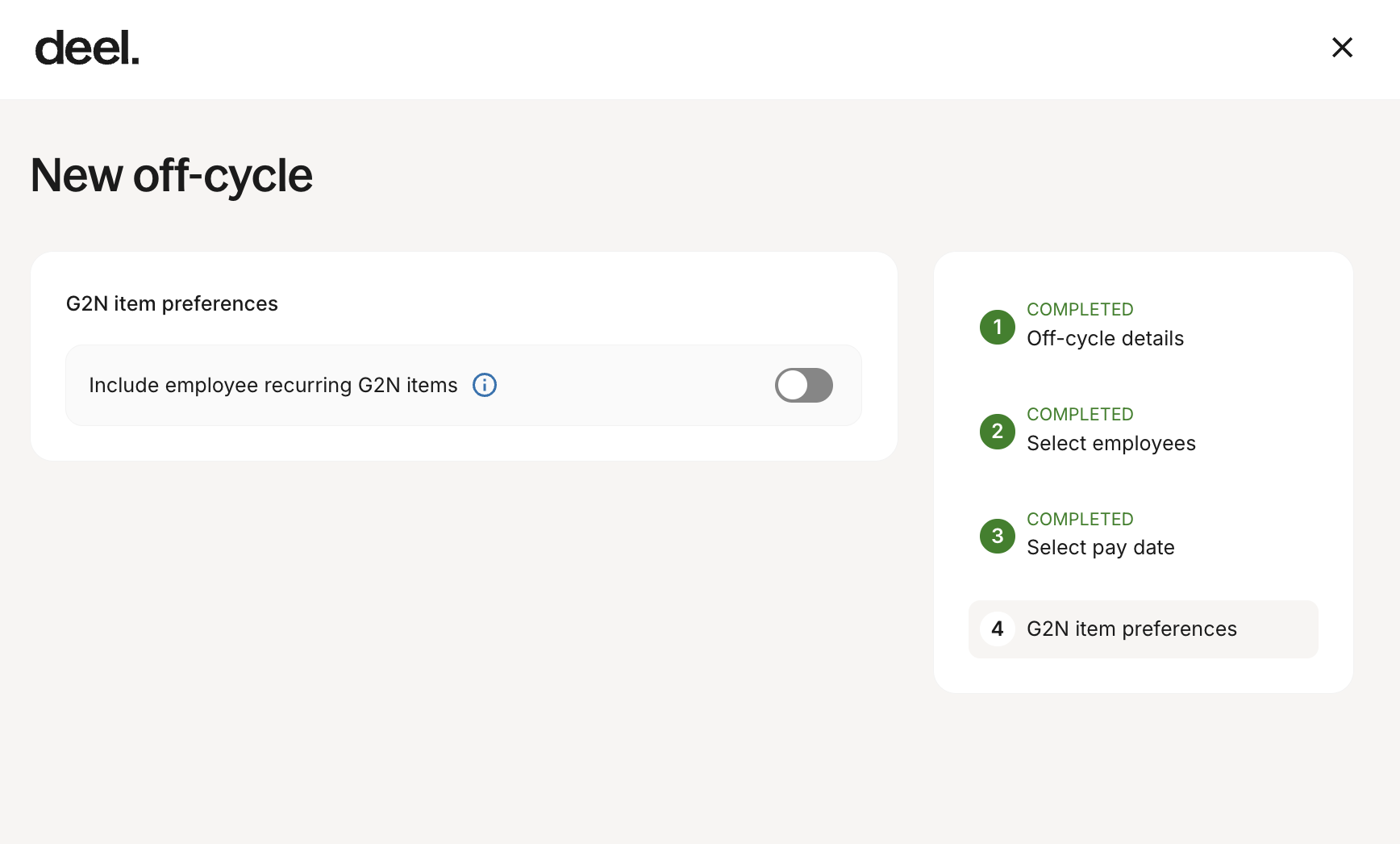Enable Include employee recurring G2N items toggle

point(803,385)
